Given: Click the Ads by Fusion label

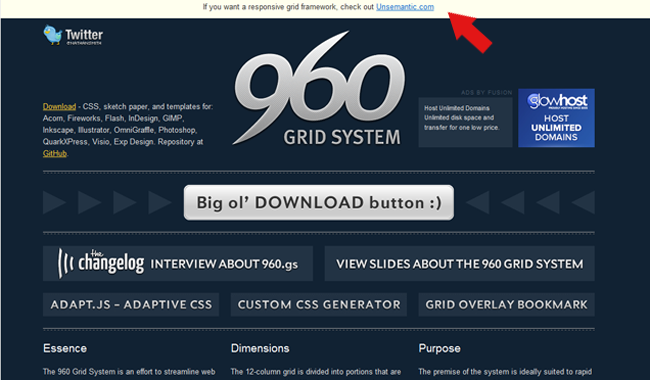Looking at the screenshot, I should 486,92.
